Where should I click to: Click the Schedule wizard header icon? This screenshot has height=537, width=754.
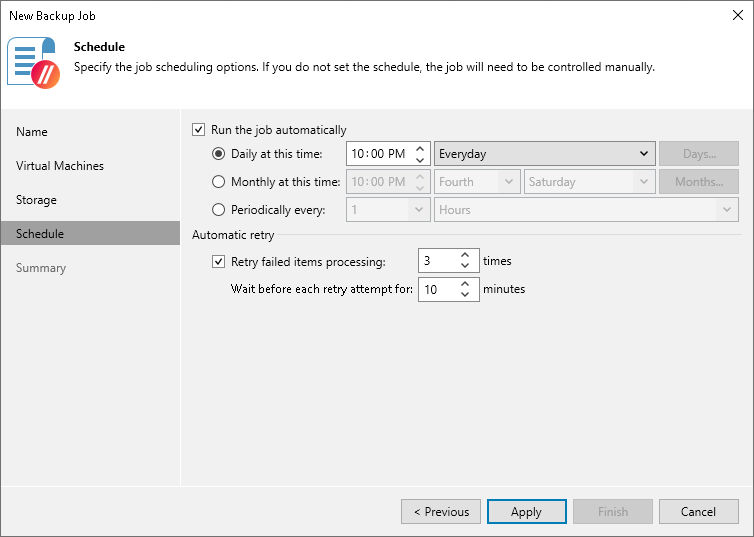(34, 62)
